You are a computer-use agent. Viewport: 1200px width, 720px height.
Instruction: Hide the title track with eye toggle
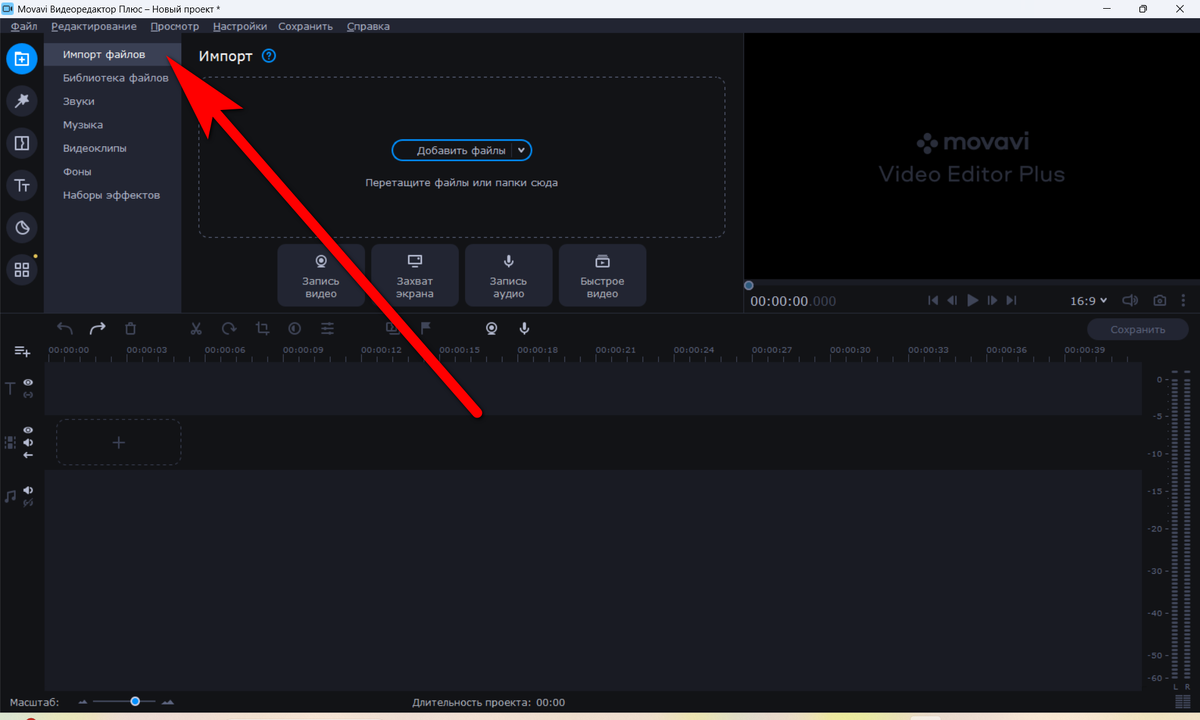(27, 381)
